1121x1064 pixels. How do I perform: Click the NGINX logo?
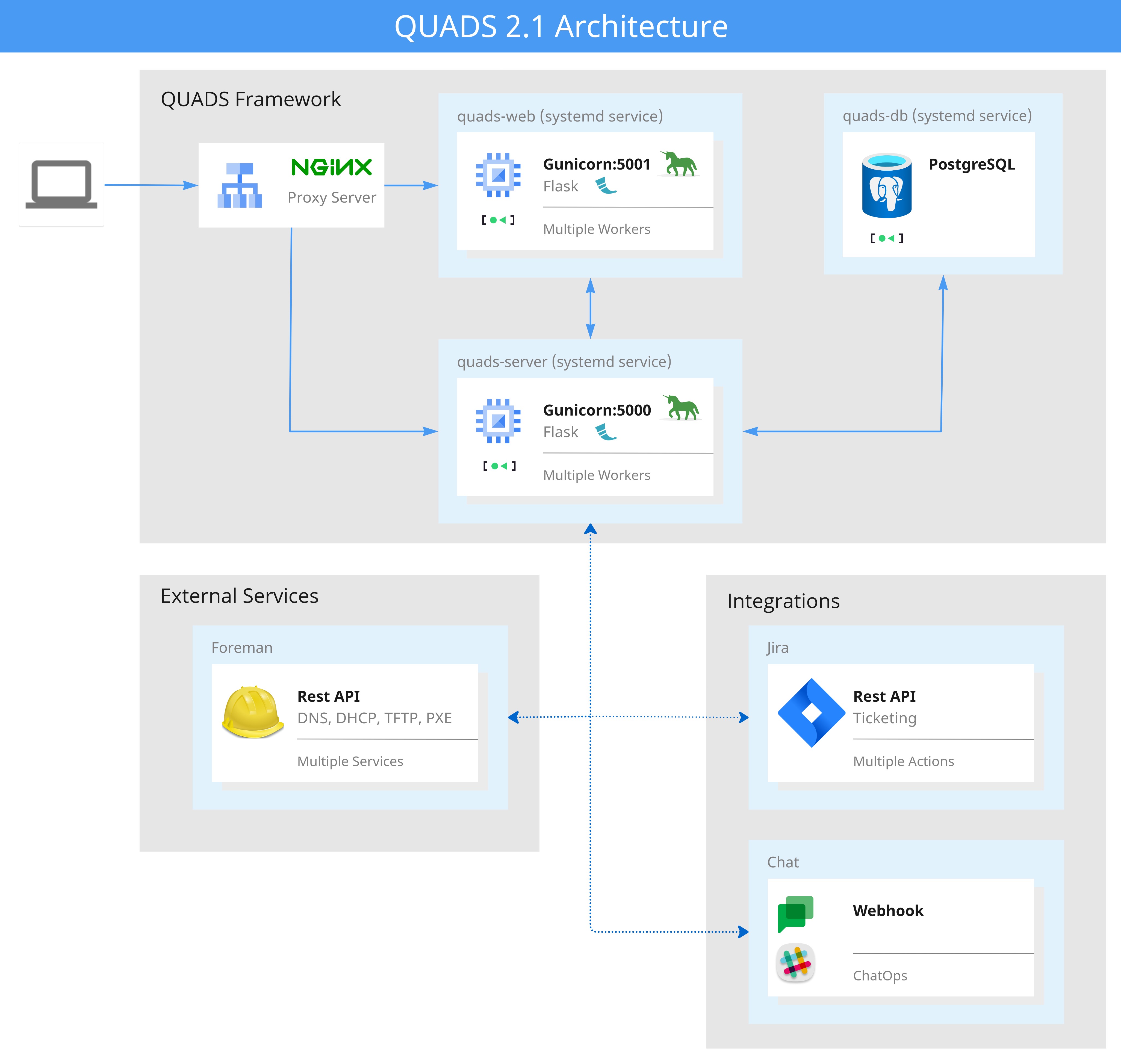[x=331, y=167]
